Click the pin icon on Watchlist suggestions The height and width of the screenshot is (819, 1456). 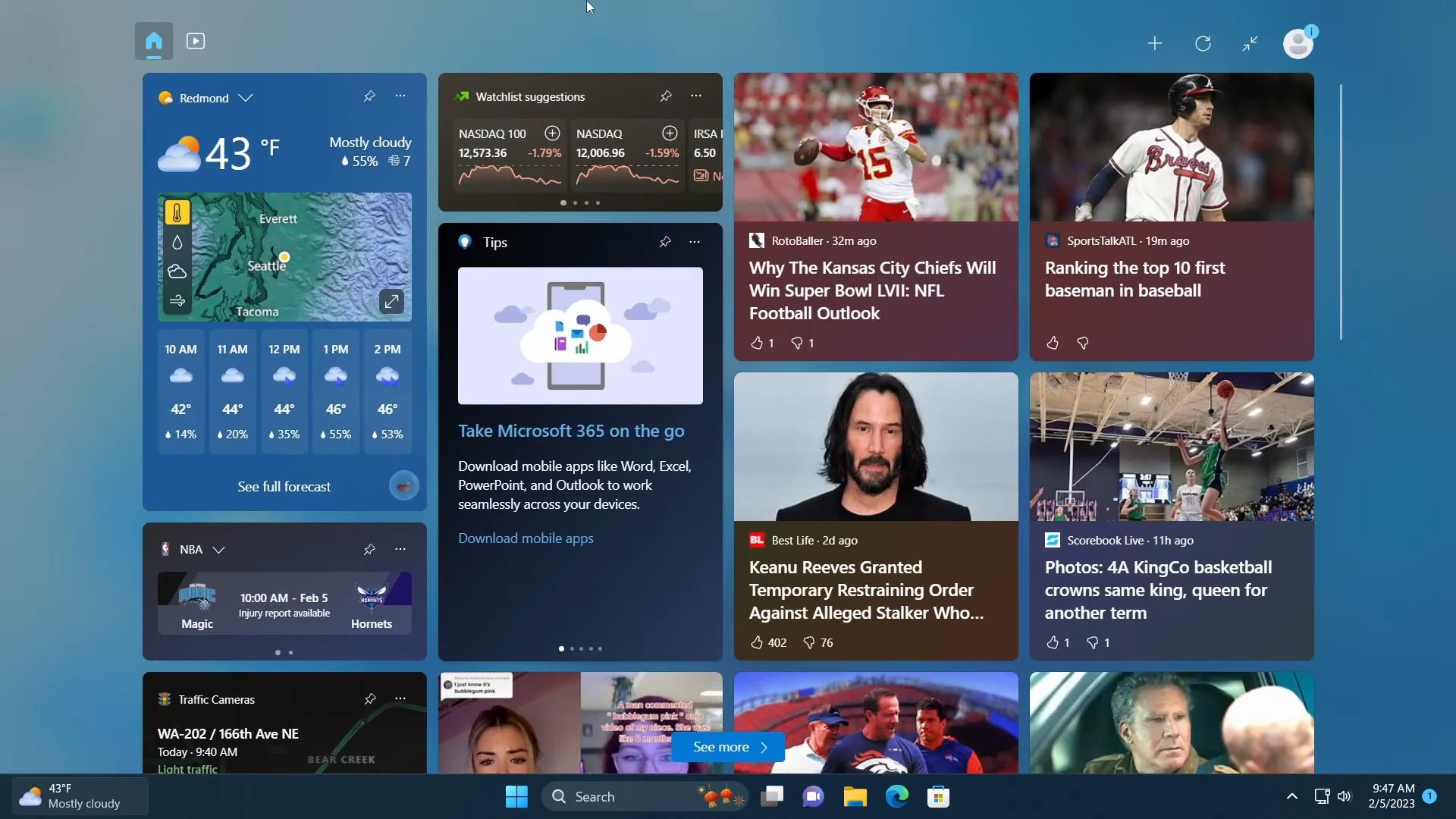click(664, 96)
